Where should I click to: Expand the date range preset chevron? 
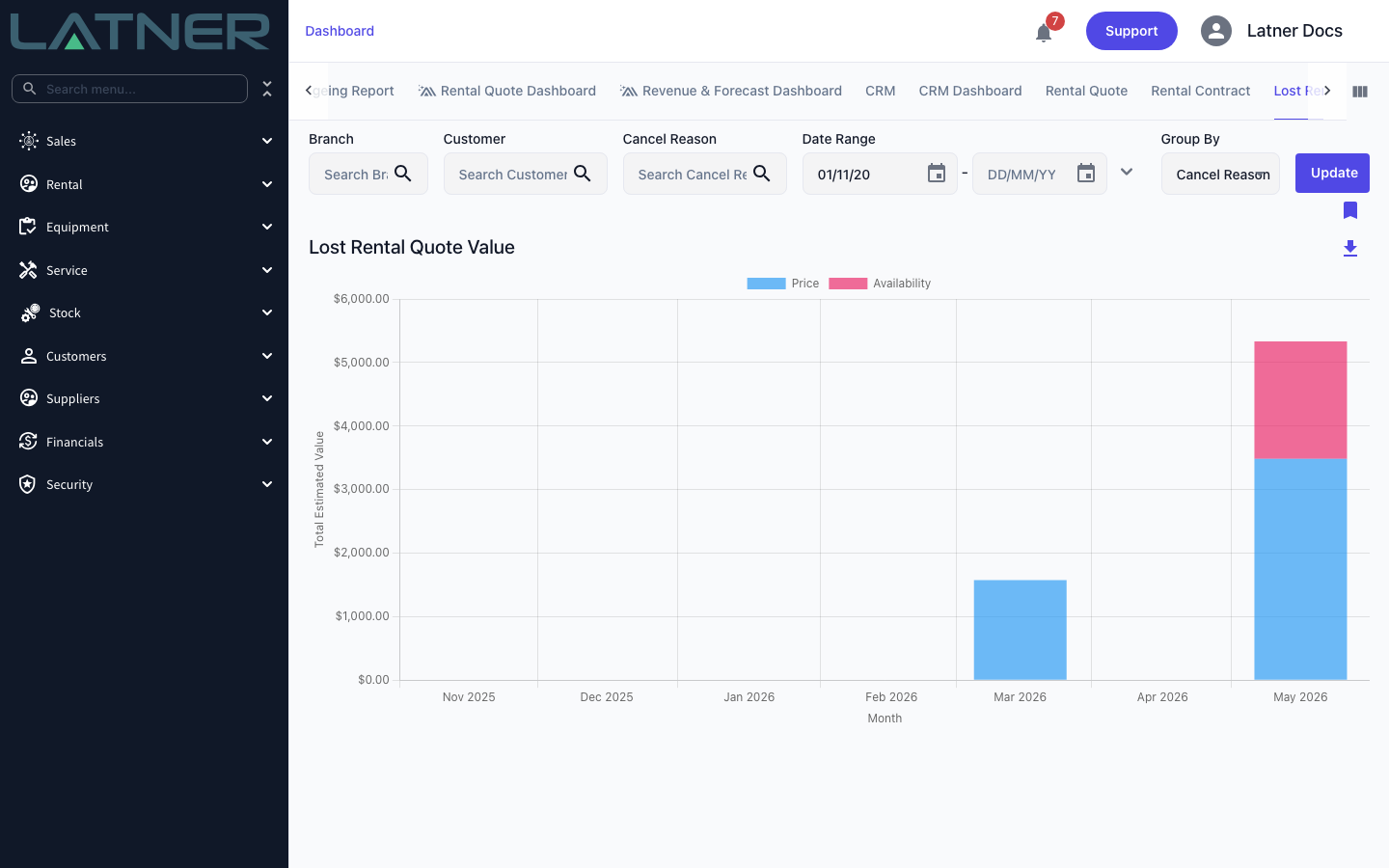click(x=1127, y=173)
